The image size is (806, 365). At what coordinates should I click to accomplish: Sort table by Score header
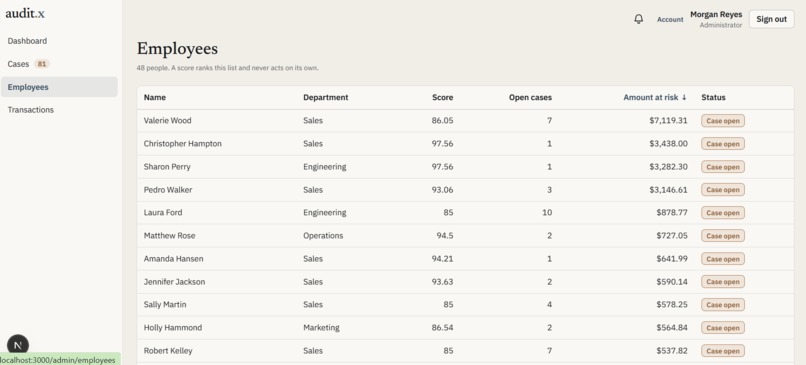click(443, 97)
